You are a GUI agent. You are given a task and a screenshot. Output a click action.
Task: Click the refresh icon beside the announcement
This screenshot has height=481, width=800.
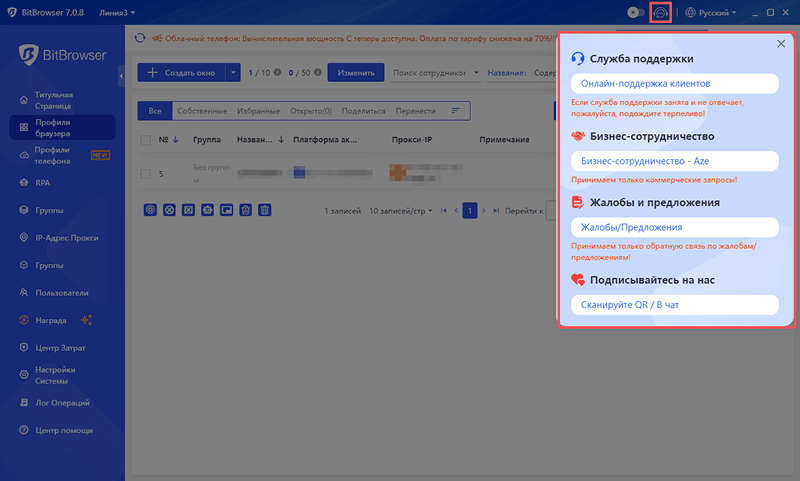[x=139, y=38]
